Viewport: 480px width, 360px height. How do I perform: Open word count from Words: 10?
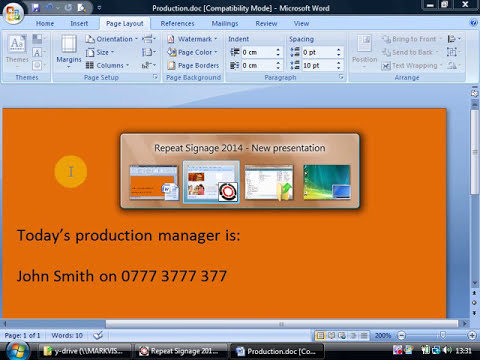click(x=67, y=335)
